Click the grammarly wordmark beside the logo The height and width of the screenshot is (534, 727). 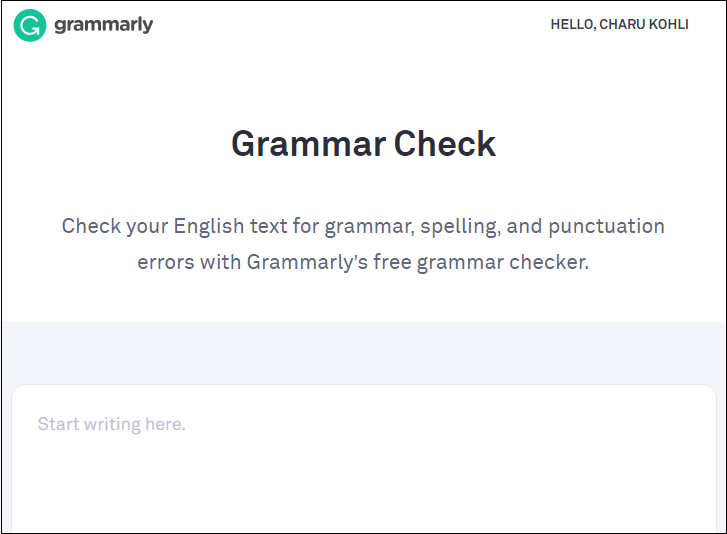click(103, 25)
